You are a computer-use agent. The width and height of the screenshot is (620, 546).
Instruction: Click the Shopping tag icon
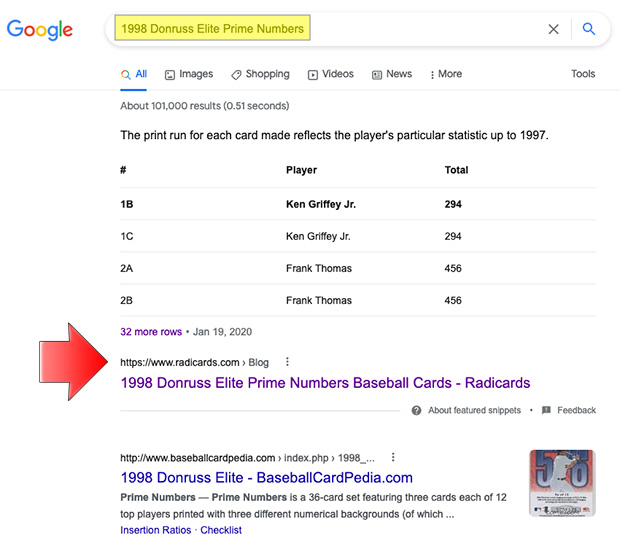tap(236, 75)
